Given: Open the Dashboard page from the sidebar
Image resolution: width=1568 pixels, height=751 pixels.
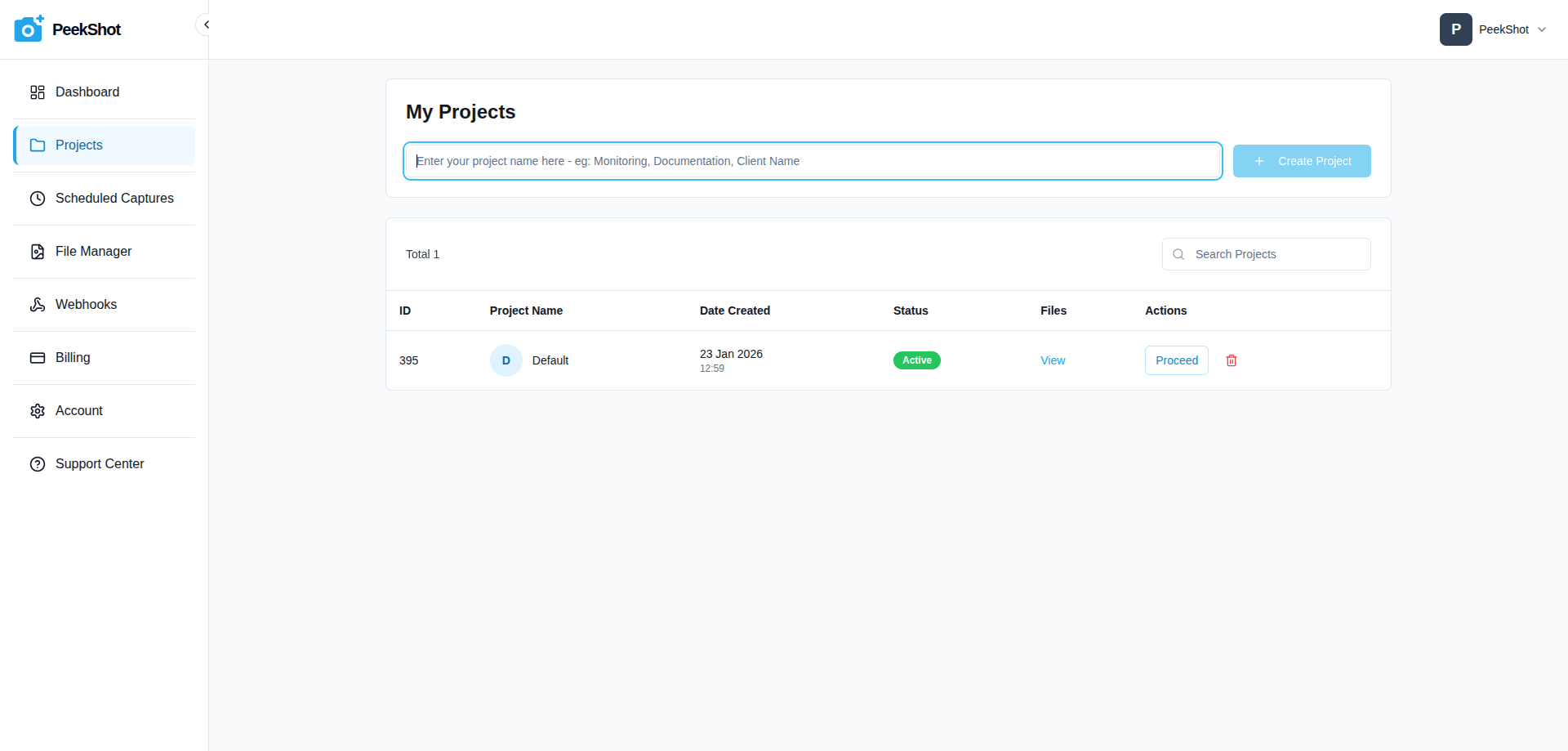Looking at the screenshot, I should (x=87, y=92).
